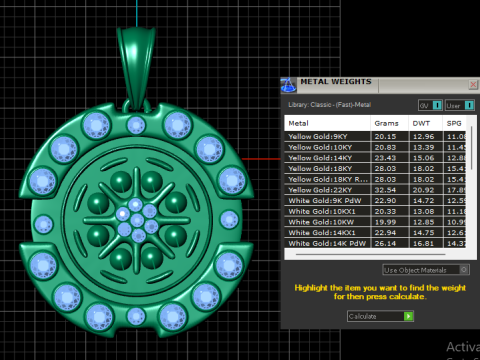Select the Yellow Gold:22KY row
This screenshot has height=360, width=480.
(375, 190)
